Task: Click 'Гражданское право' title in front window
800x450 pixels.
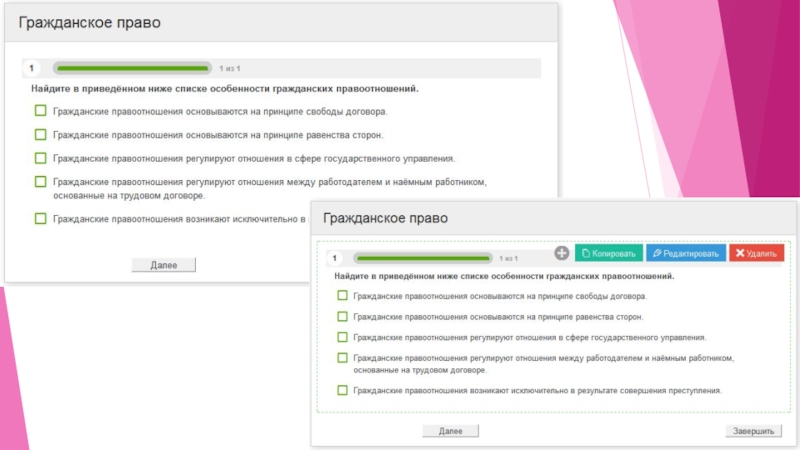Action: (386, 218)
